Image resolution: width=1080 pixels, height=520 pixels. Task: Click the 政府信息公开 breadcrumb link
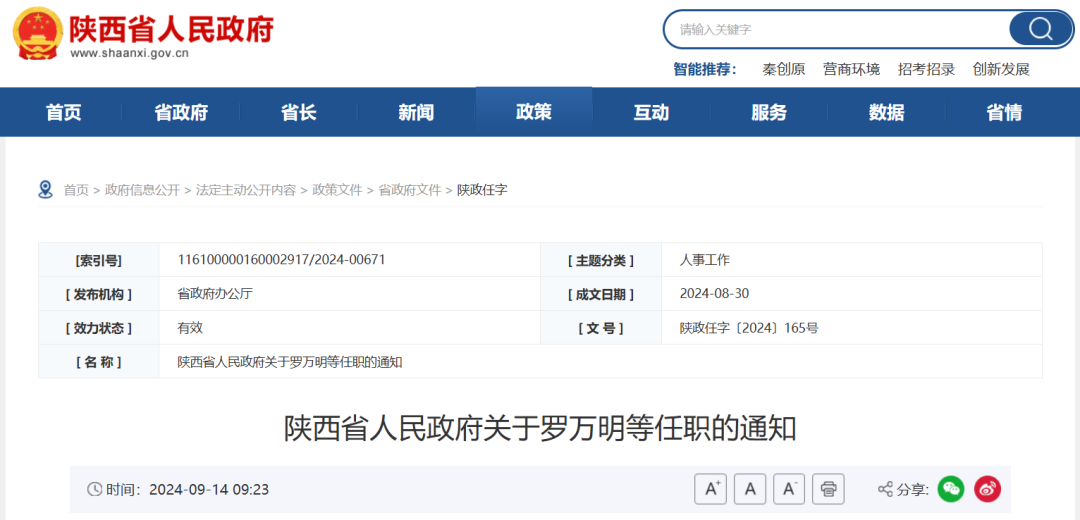[142, 190]
